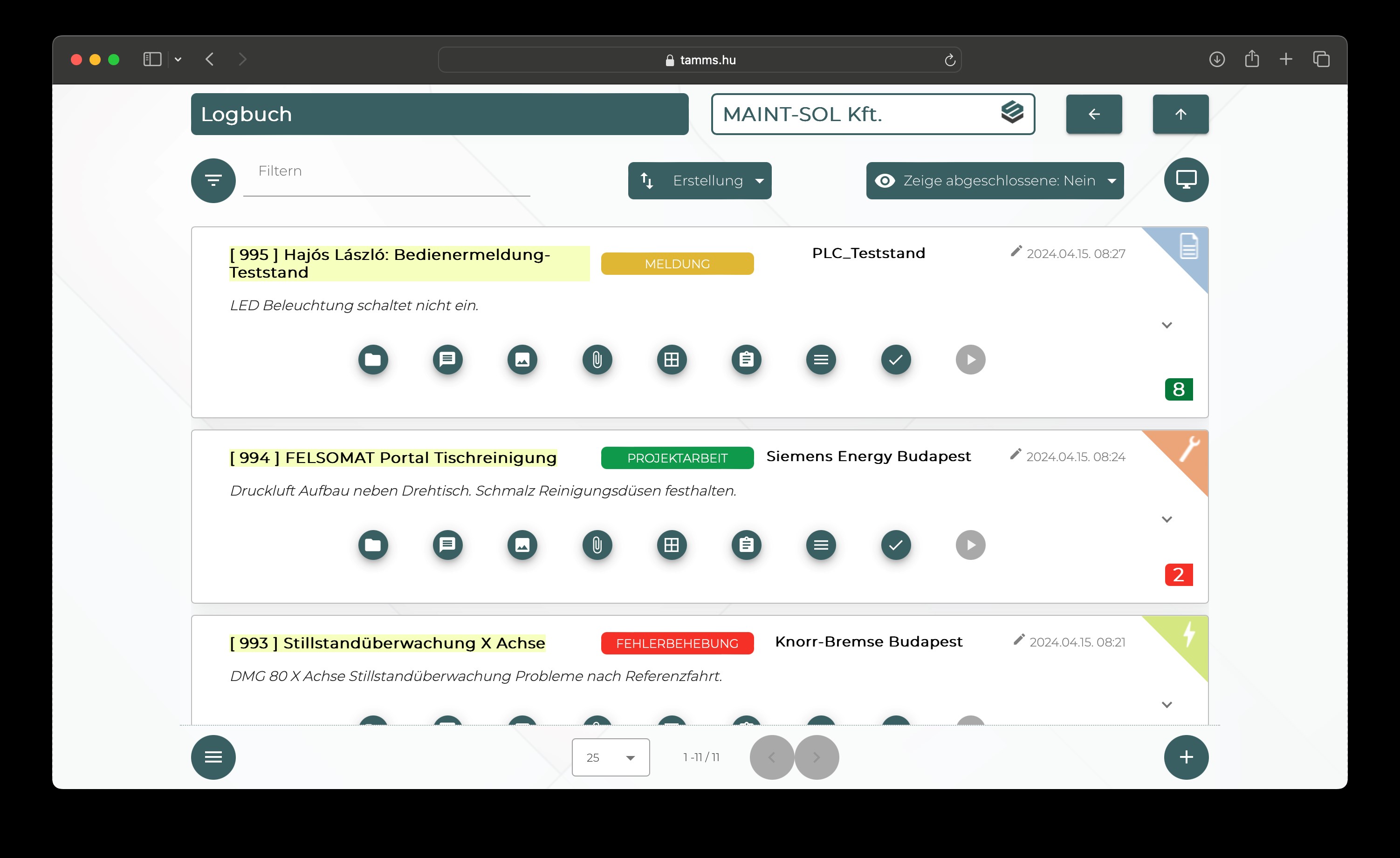Go to previous page of results
The height and width of the screenshot is (858, 1400).
(772, 757)
